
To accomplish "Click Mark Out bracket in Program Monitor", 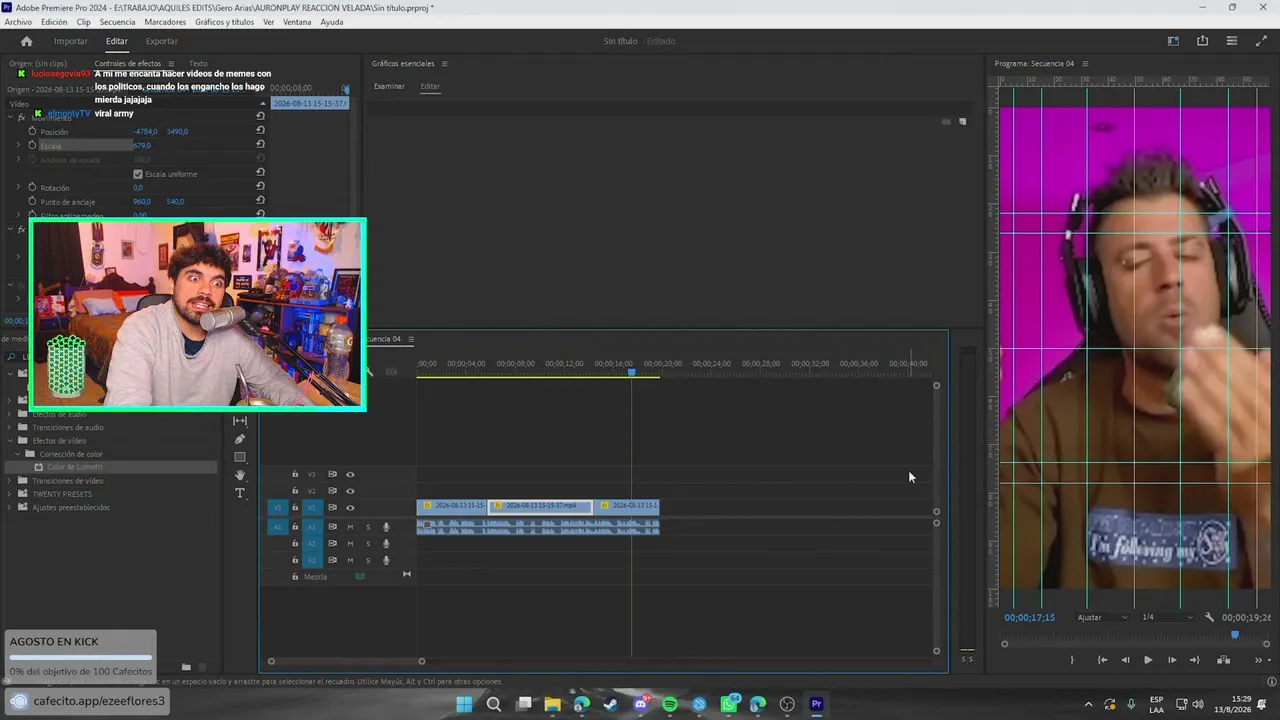I will (x=1072, y=660).
